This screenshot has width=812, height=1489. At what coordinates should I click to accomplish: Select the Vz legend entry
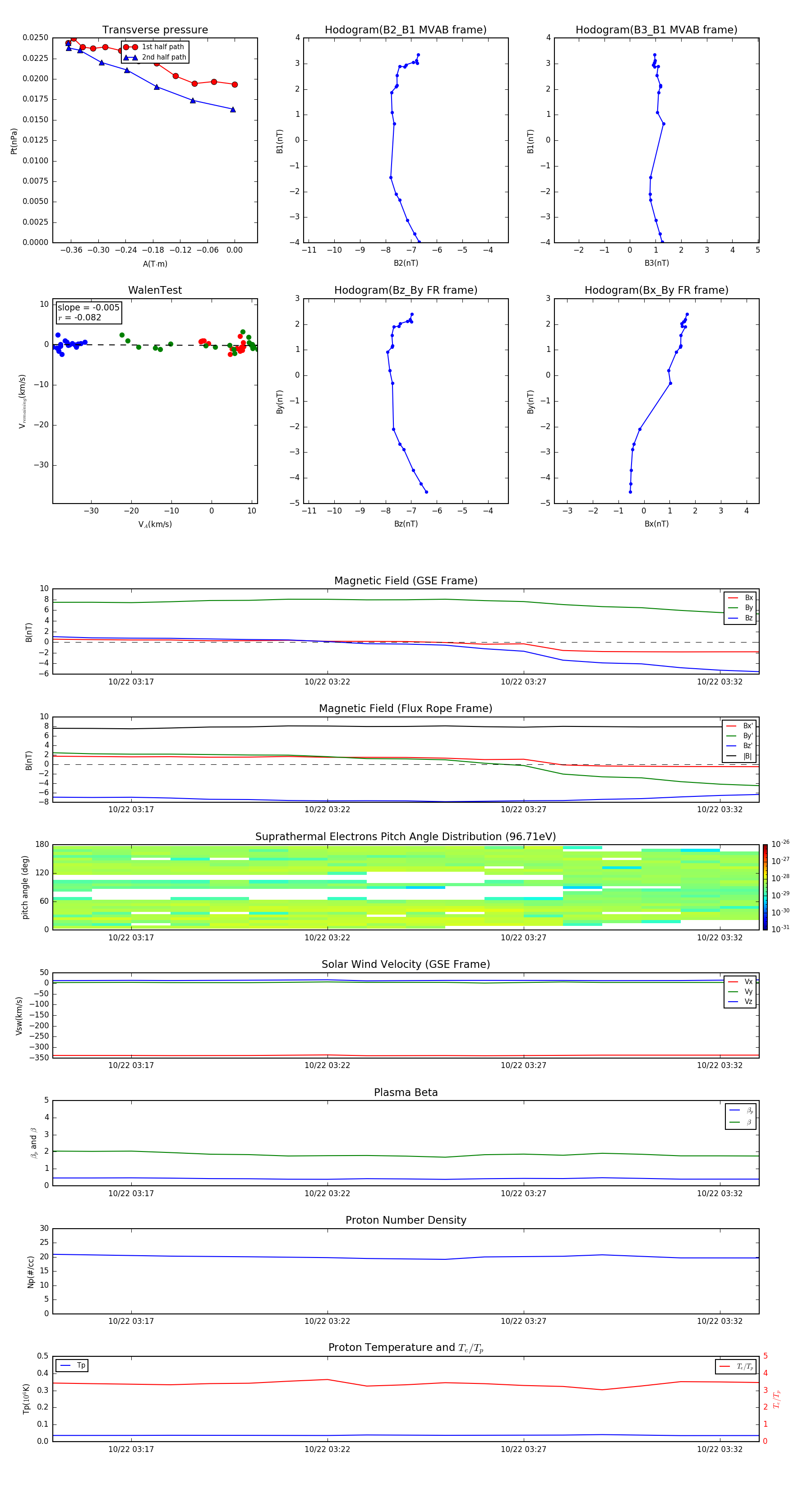click(740, 1001)
